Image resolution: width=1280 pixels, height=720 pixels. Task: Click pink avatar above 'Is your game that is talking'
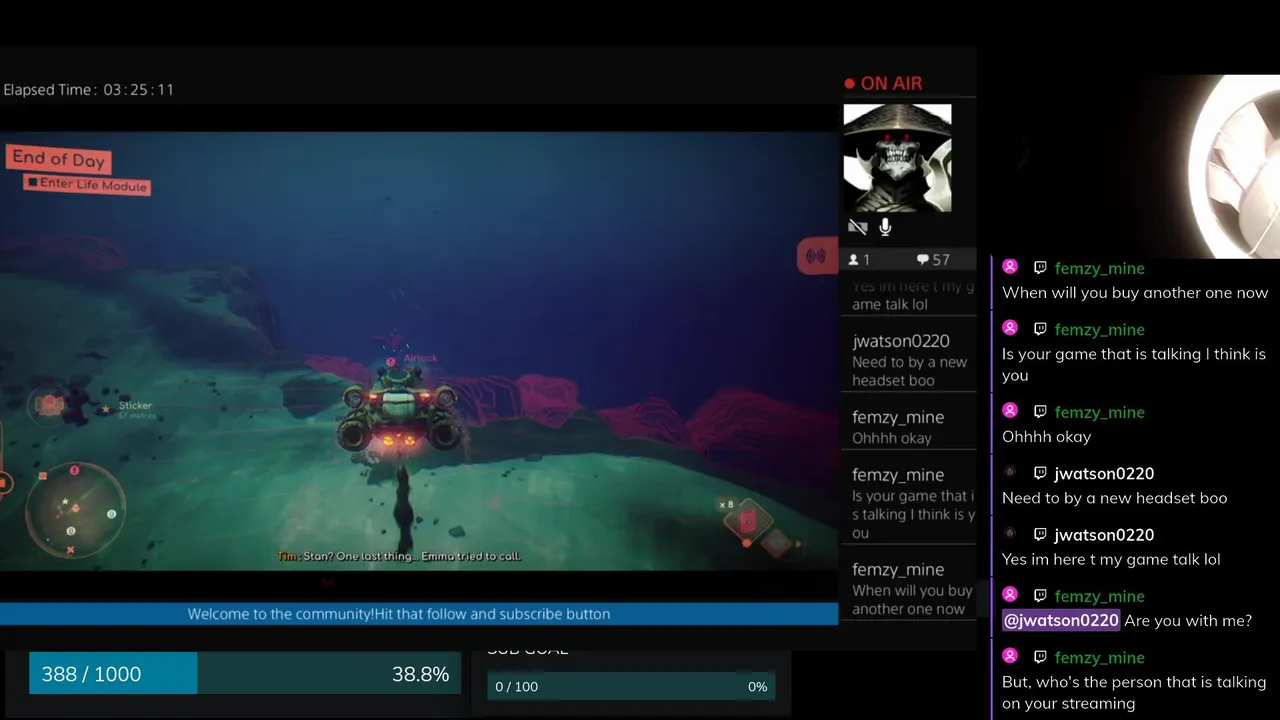(x=1010, y=327)
